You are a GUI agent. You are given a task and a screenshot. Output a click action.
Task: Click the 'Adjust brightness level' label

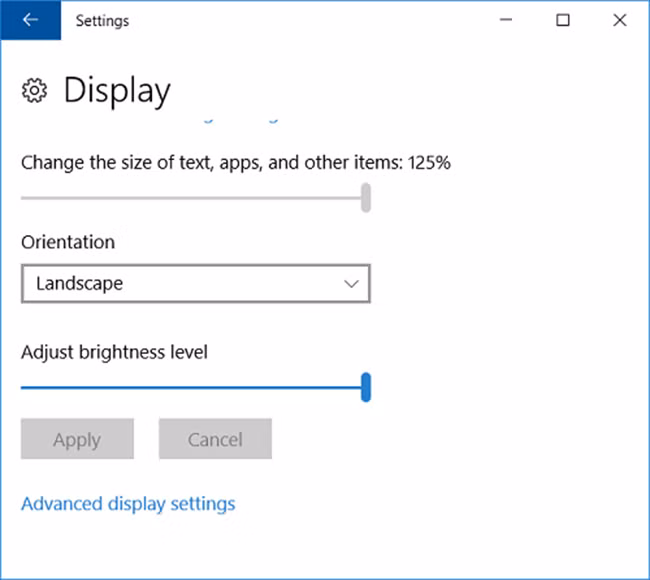pos(114,353)
